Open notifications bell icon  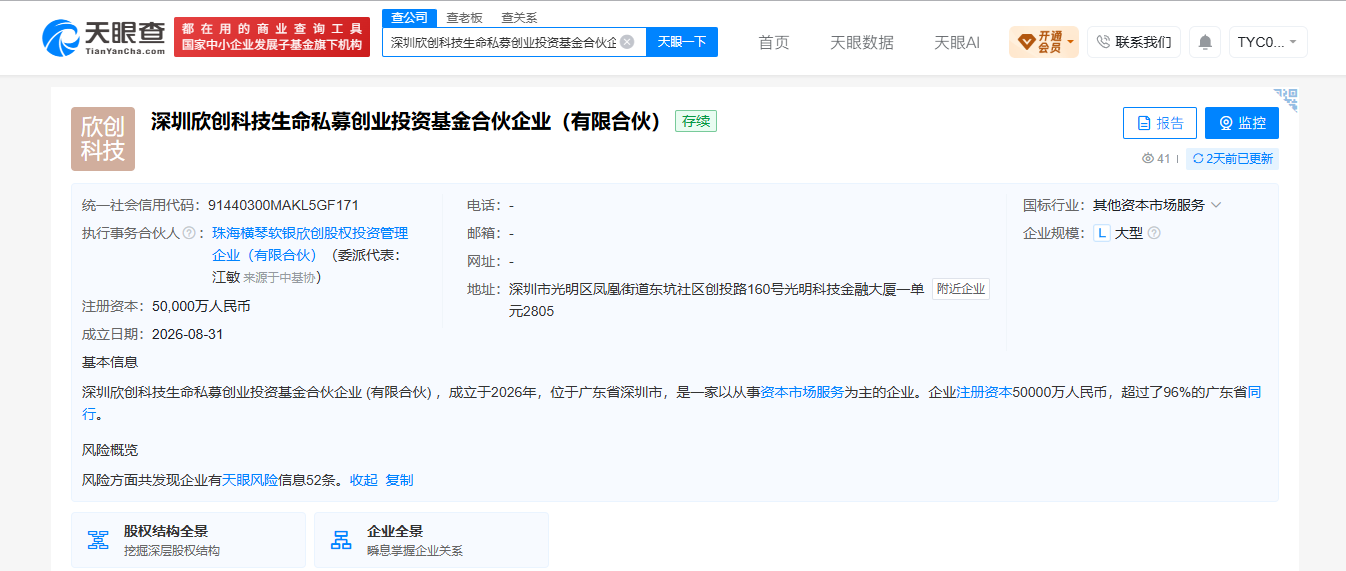click(x=1205, y=42)
